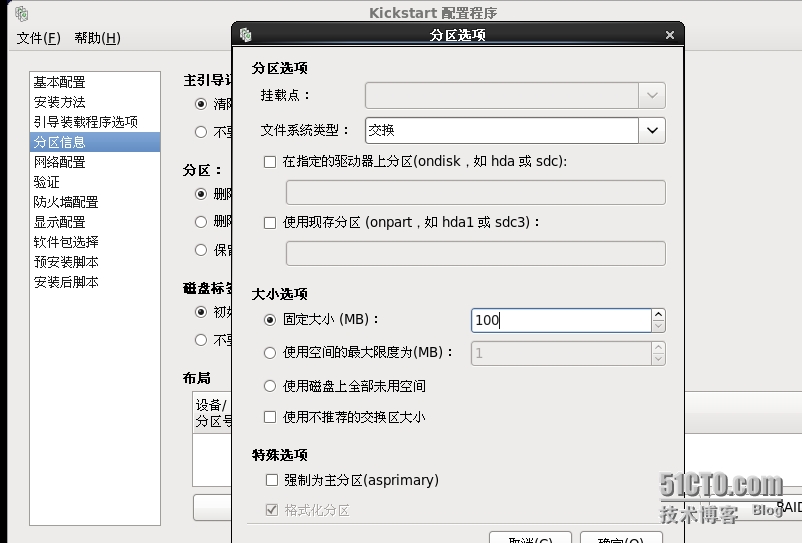
Task: Enable 使用不推荐的交换区大小 checkbox
Action: (270, 417)
